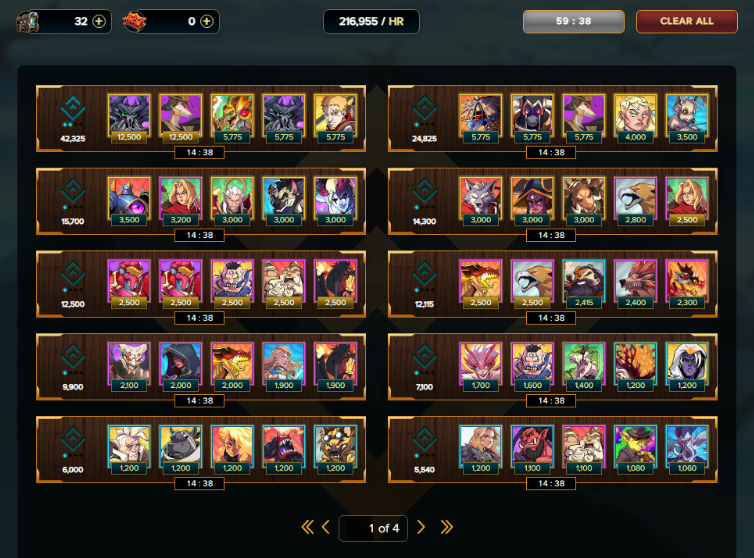This screenshot has height=558, width=754.
Task: Go to the previous page arrow
Action: coord(326,528)
